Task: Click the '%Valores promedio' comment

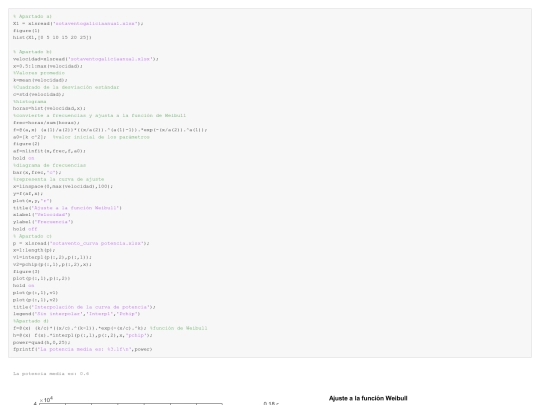Action: pos(39,73)
